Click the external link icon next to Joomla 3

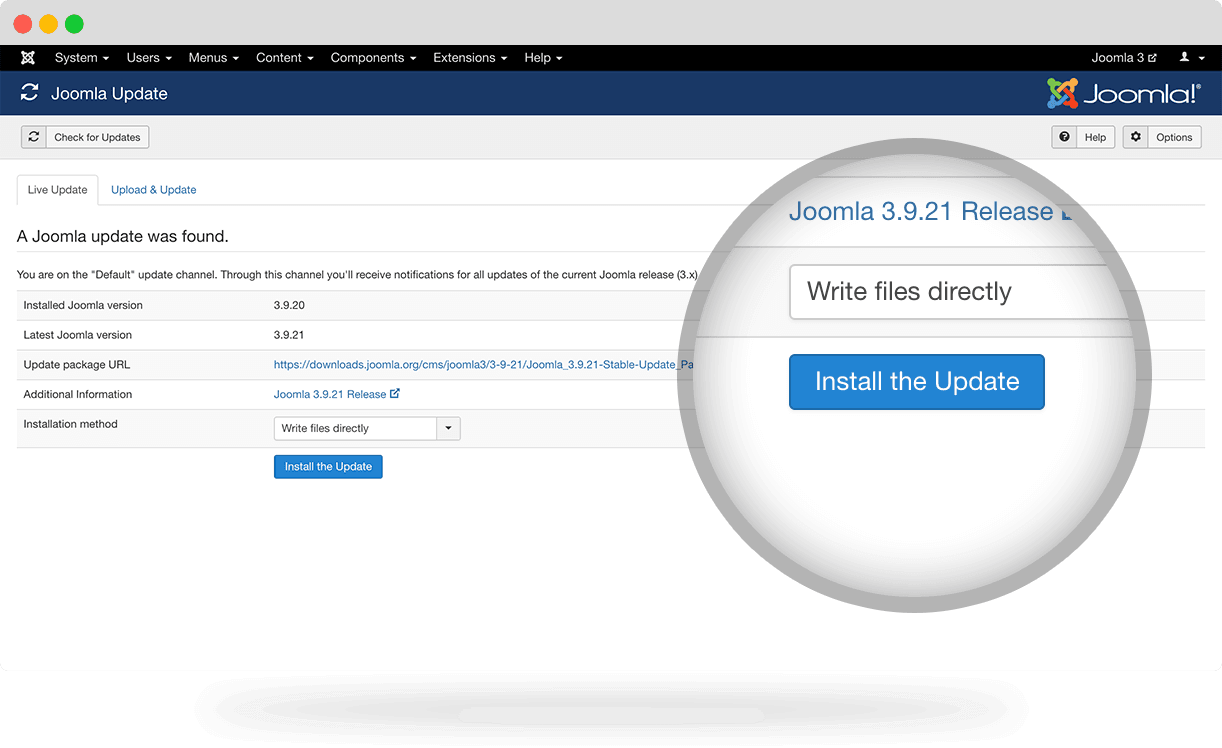pyautogui.click(x=1153, y=58)
